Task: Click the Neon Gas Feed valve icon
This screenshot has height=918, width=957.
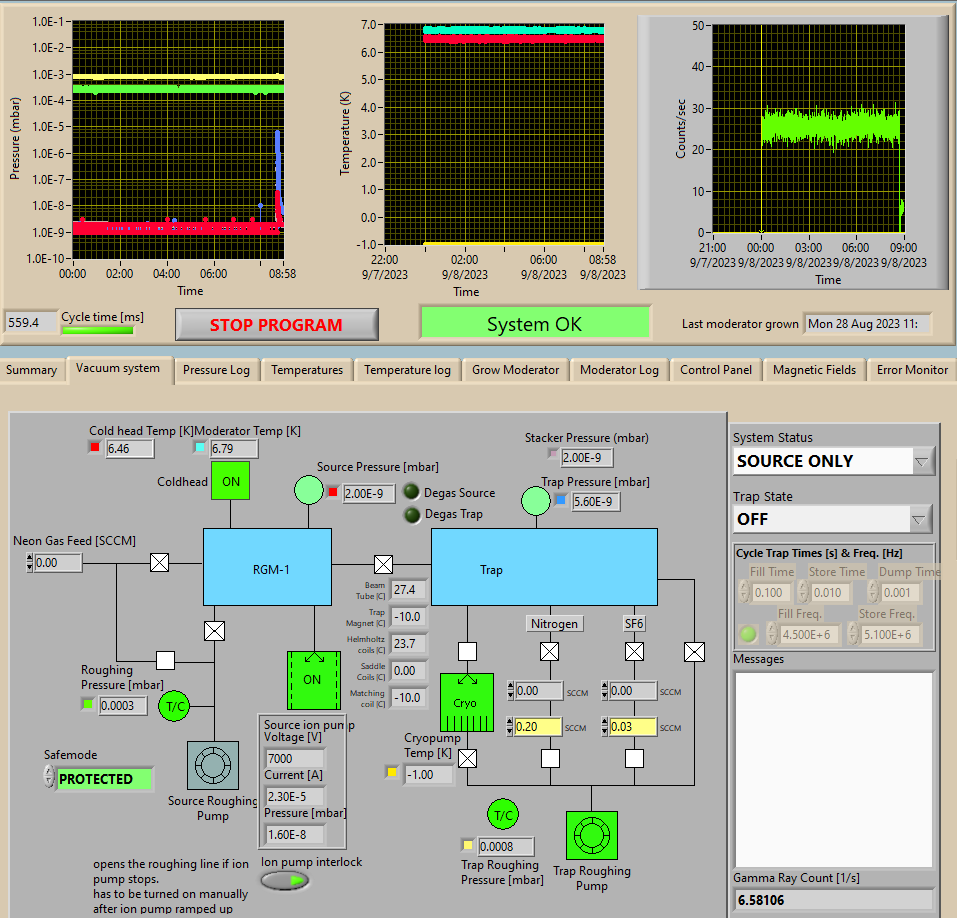Action: point(158,563)
